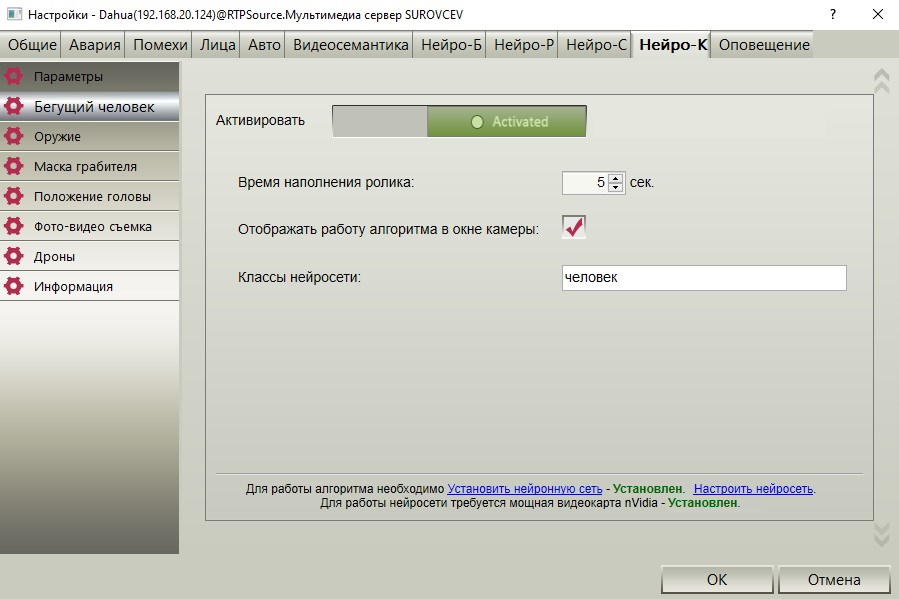
Task: Toggle the Activated switch off
Action: [x=459, y=121]
